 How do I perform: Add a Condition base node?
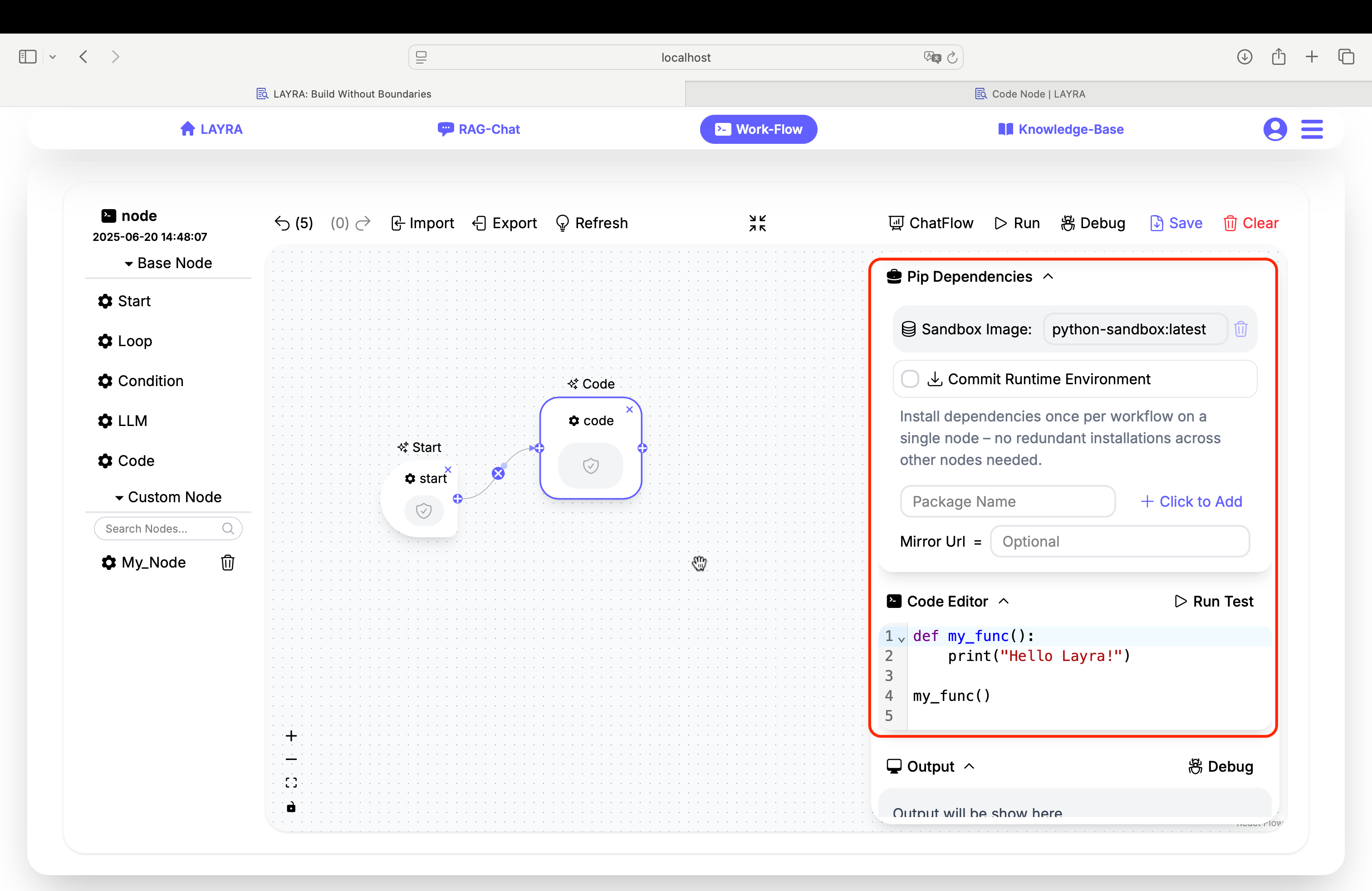pyautogui.click(x=141, y=381)
